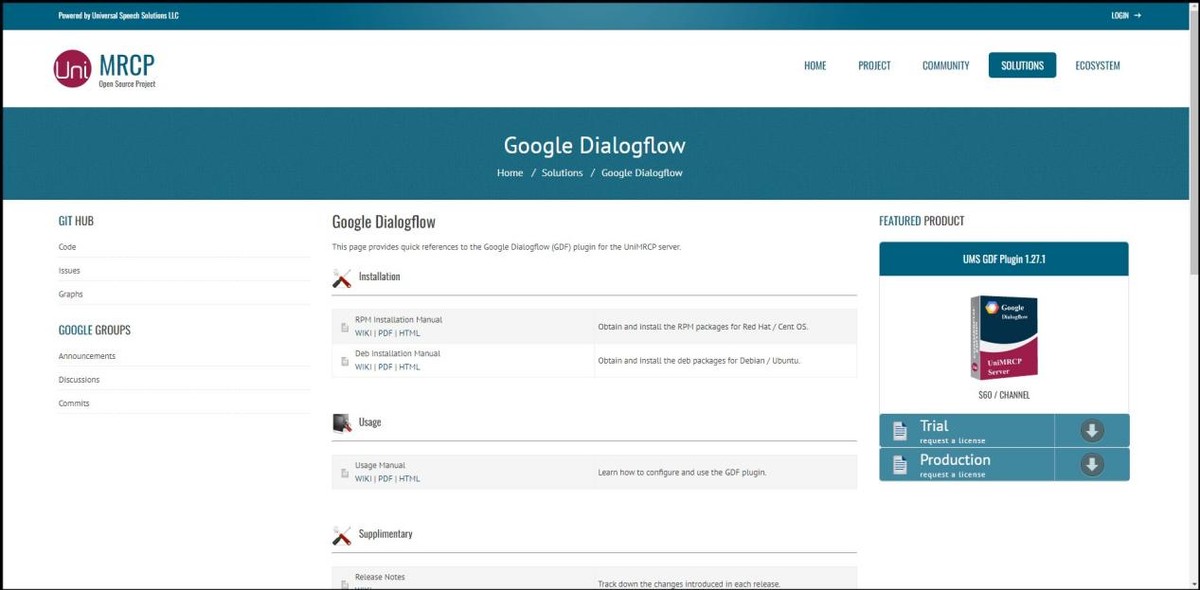This screenshot has width=1200, height=590.
Task: Open the HOME menu item
Action: point(815,66)
